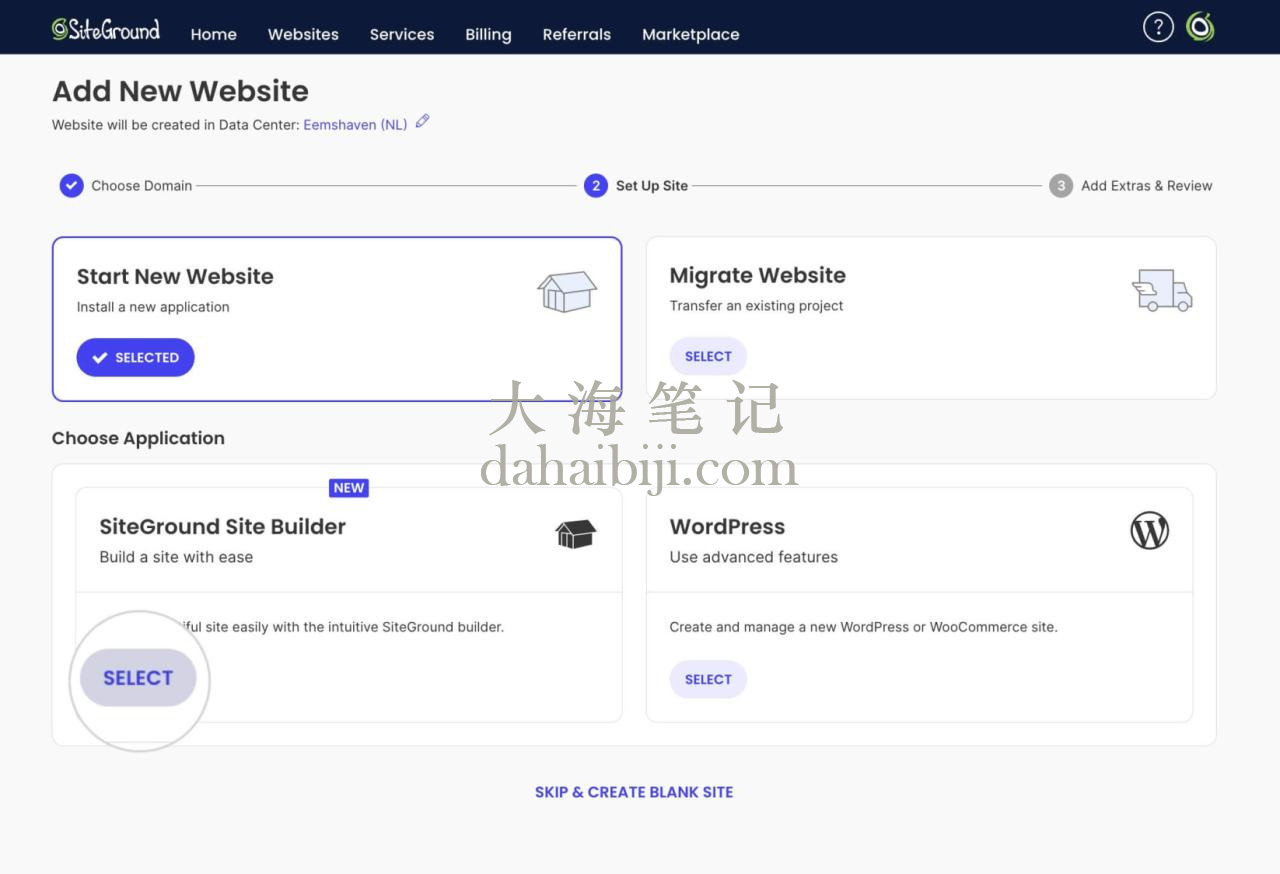This screenshot has width=1280, height=874.
Task: Click the WooCommerce site description text
Action: coord(864,627)
